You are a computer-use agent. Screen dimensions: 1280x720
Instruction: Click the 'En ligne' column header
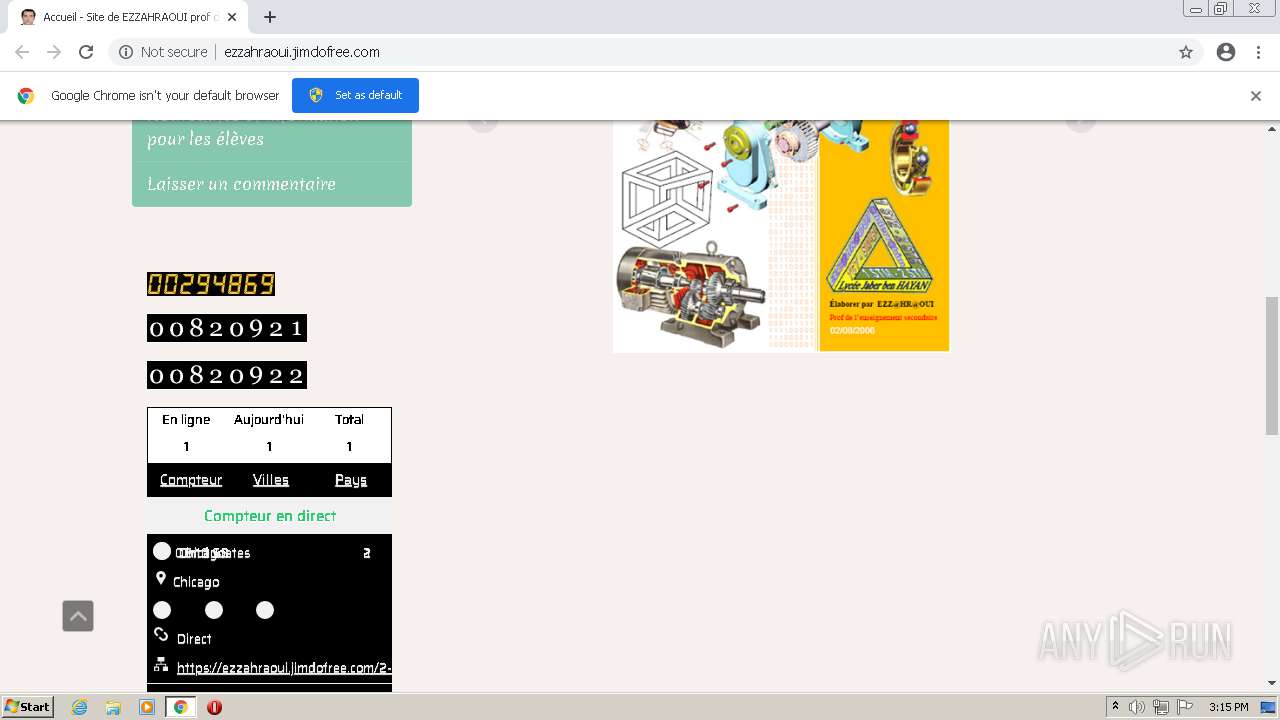pos(186,420)
